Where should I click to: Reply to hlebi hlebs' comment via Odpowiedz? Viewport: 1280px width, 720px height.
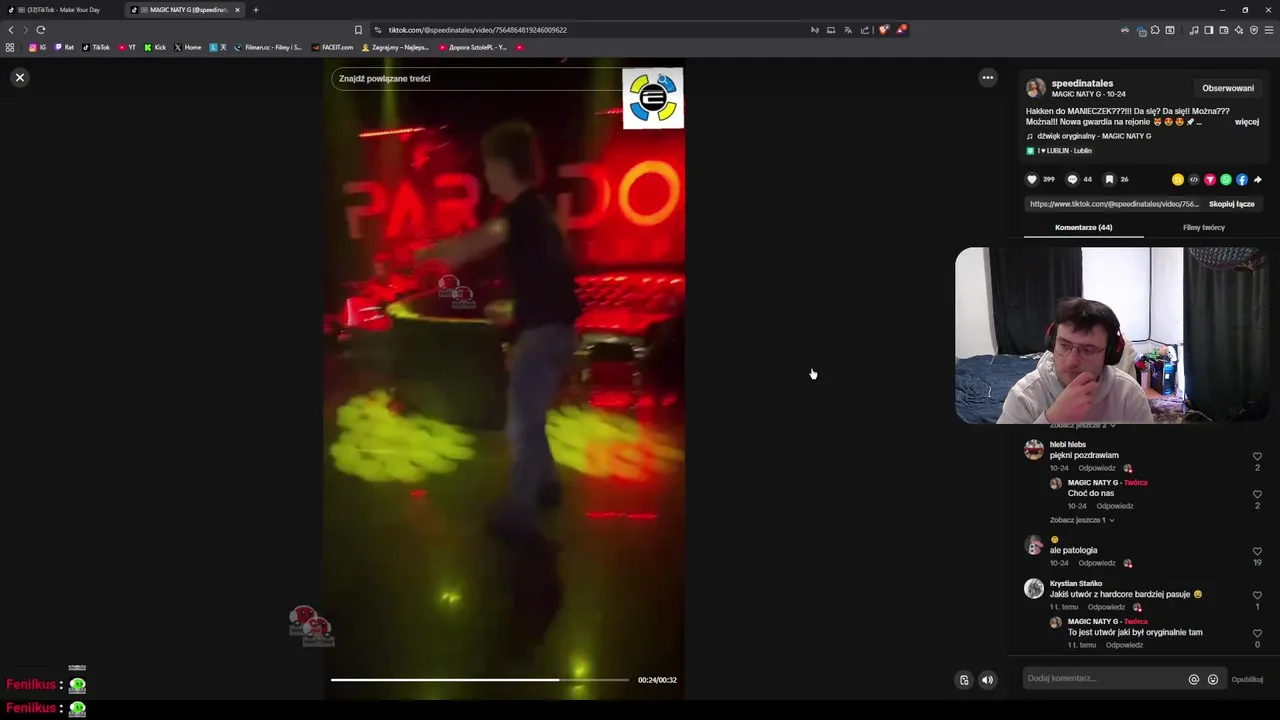(x=1097, y=468)
